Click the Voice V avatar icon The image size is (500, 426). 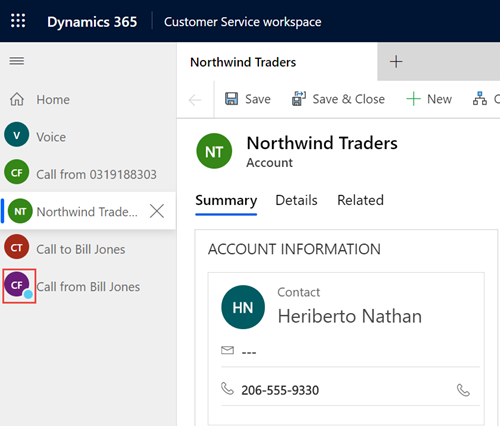point(17,135)
